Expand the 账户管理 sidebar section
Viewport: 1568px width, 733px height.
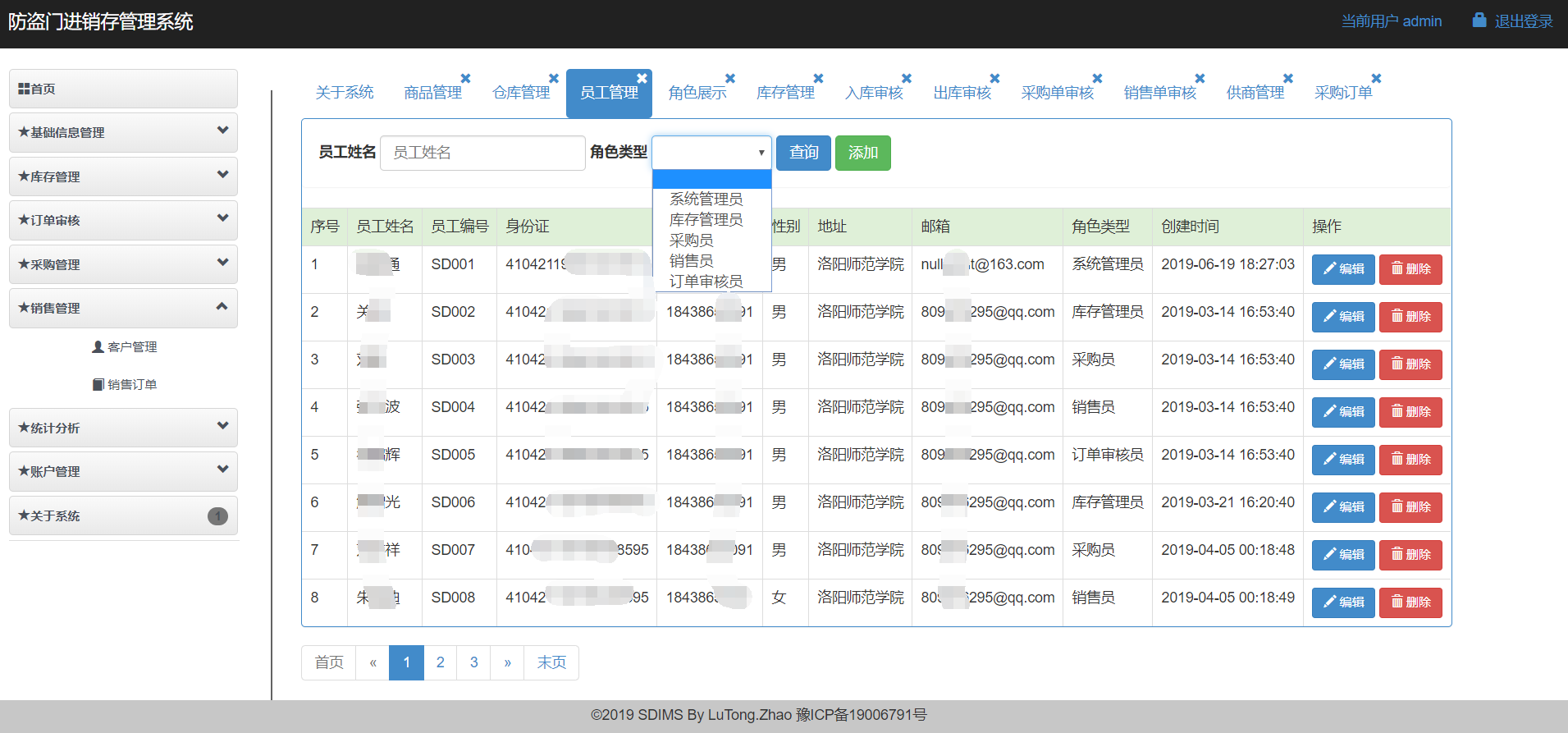coord(123,471)
